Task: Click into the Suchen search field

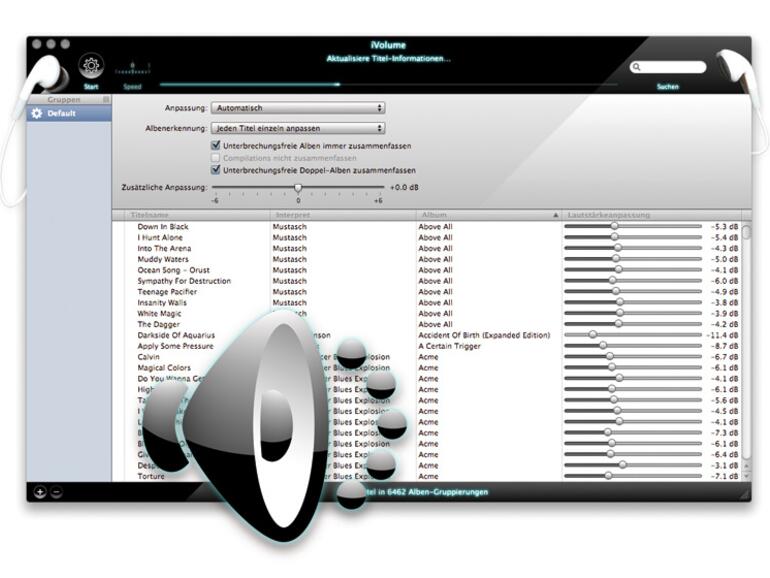Action: click(x=668, y=67)
